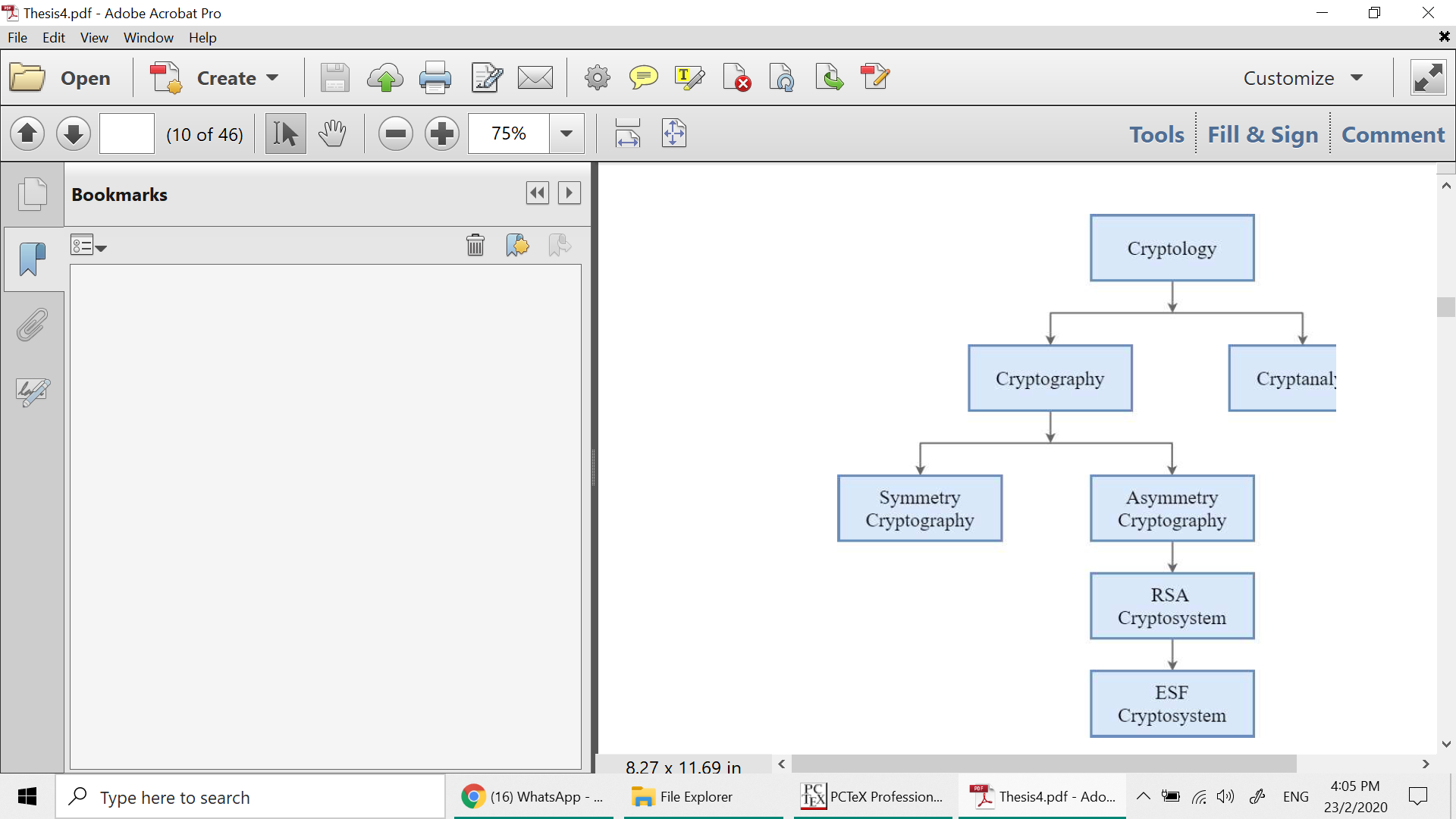
Task: Open the notification action center
Action: click(1418, 796)
